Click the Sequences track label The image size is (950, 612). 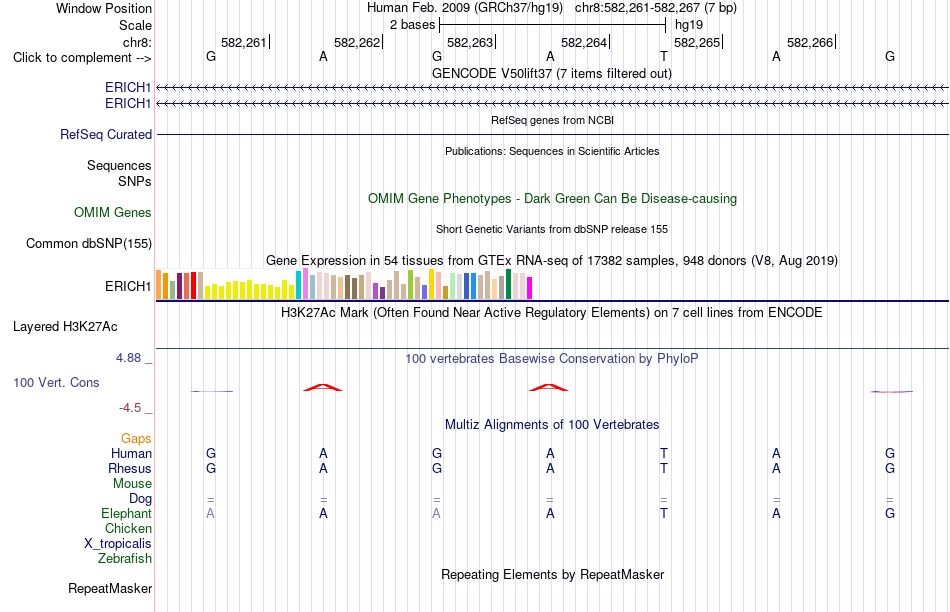(x=119, y=165)
